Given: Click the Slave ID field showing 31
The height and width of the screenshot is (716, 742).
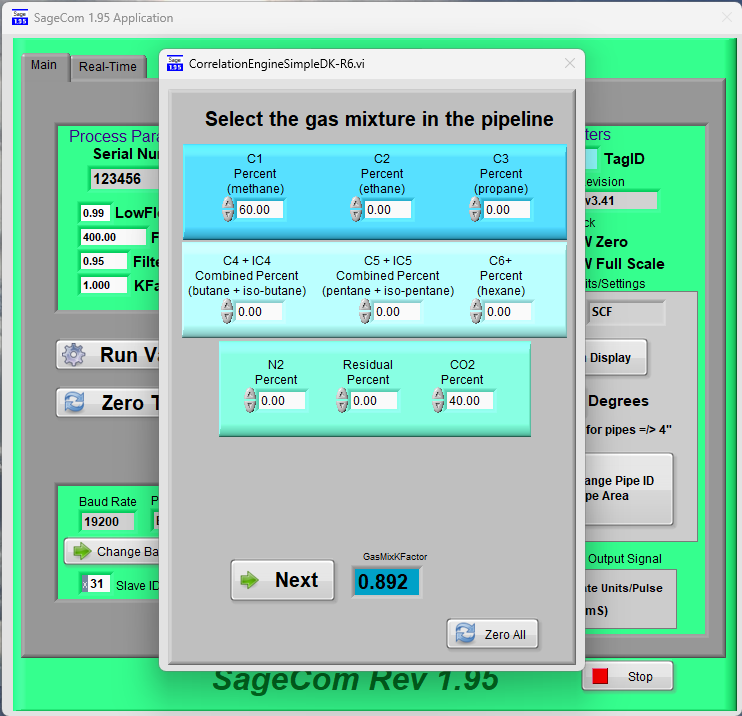Looking at the screenshot, I should coord(97,584).
